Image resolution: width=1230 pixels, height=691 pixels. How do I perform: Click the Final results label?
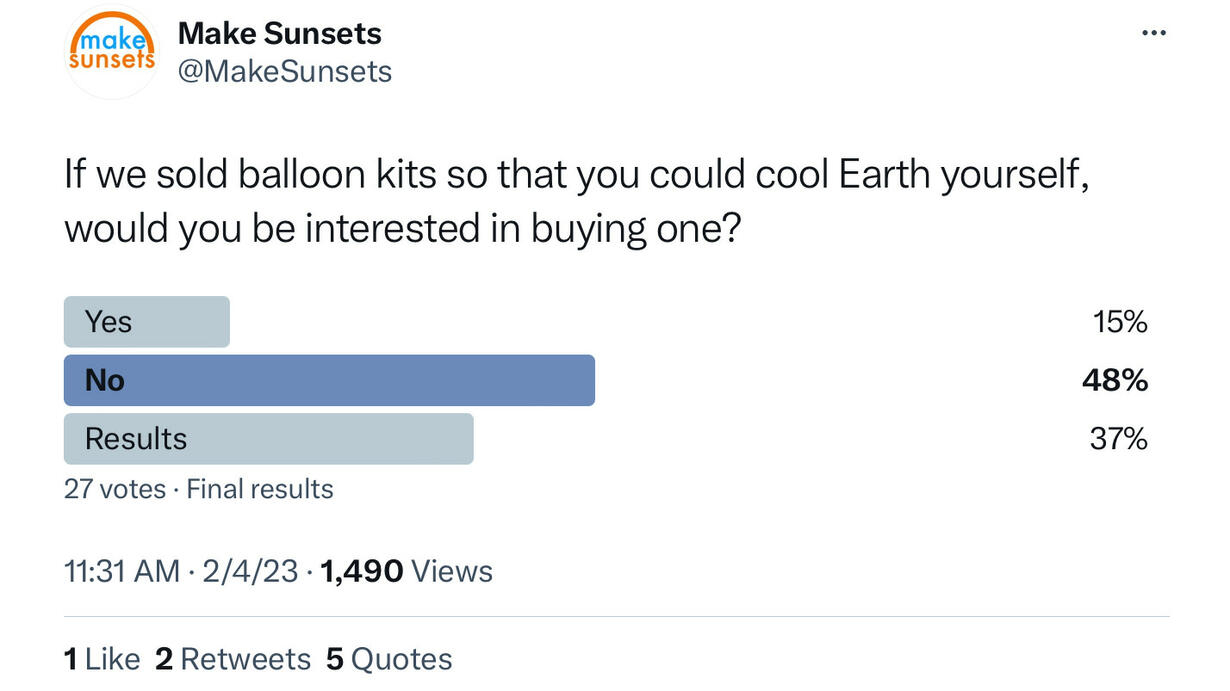pyautogui.click(x=260, y=489)
